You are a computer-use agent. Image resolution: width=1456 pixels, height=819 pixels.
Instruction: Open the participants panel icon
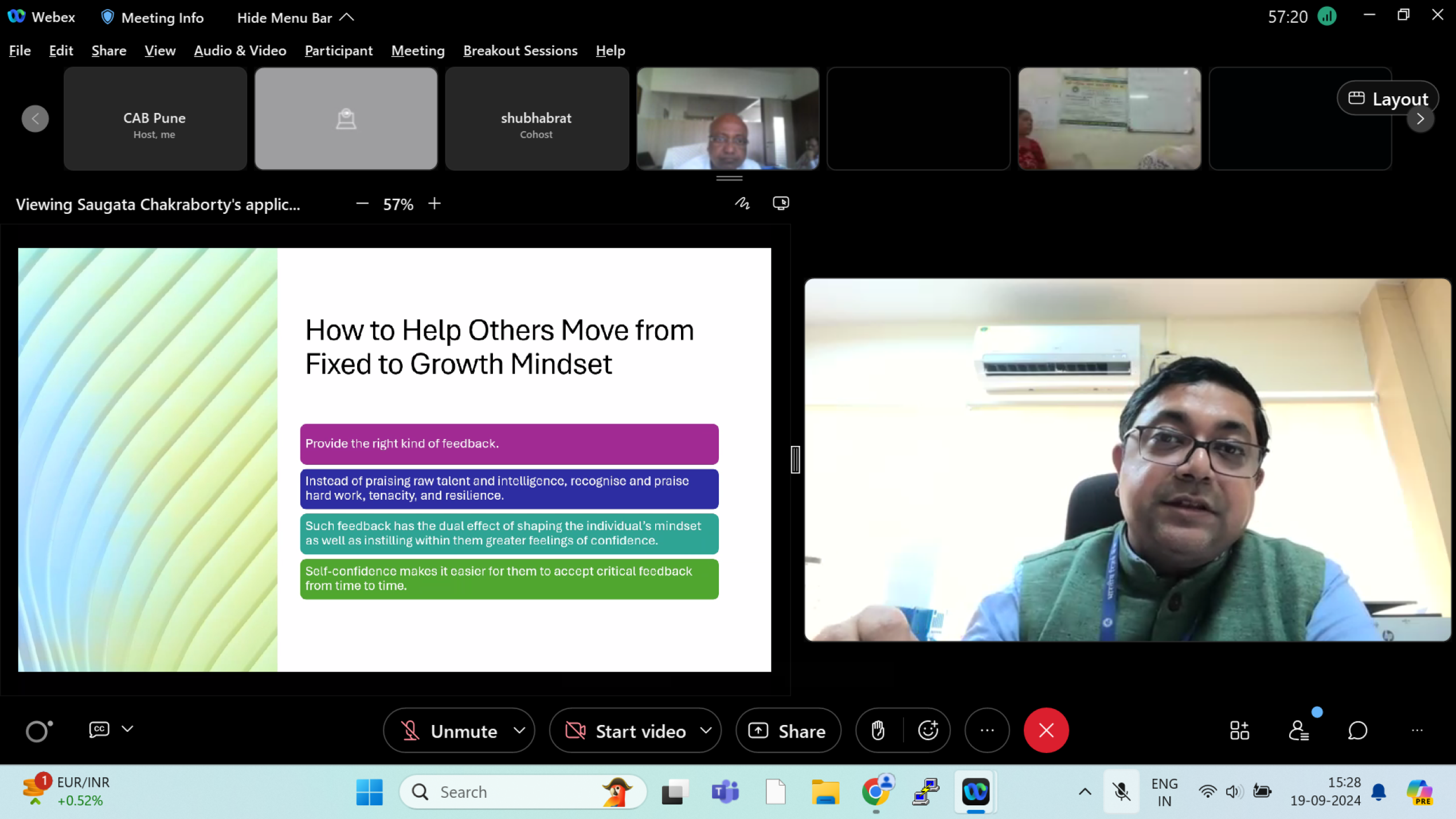pos(1298,731)
